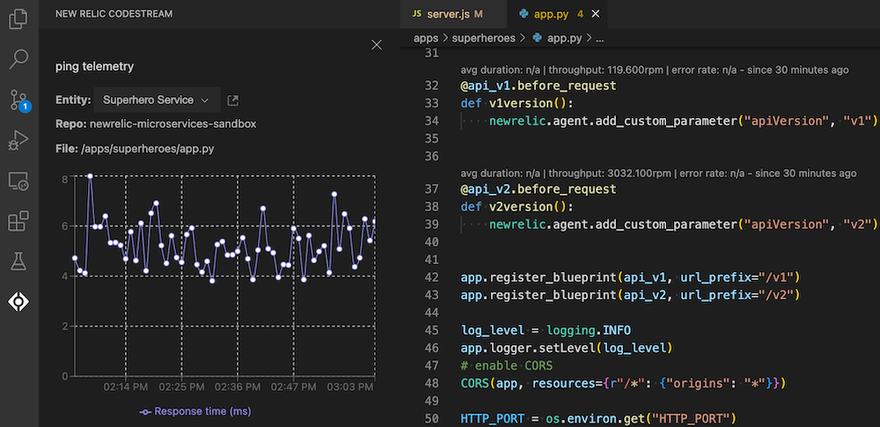Switch to the server.js tab
Screen dimensions: 880x427
pos(445,14)
